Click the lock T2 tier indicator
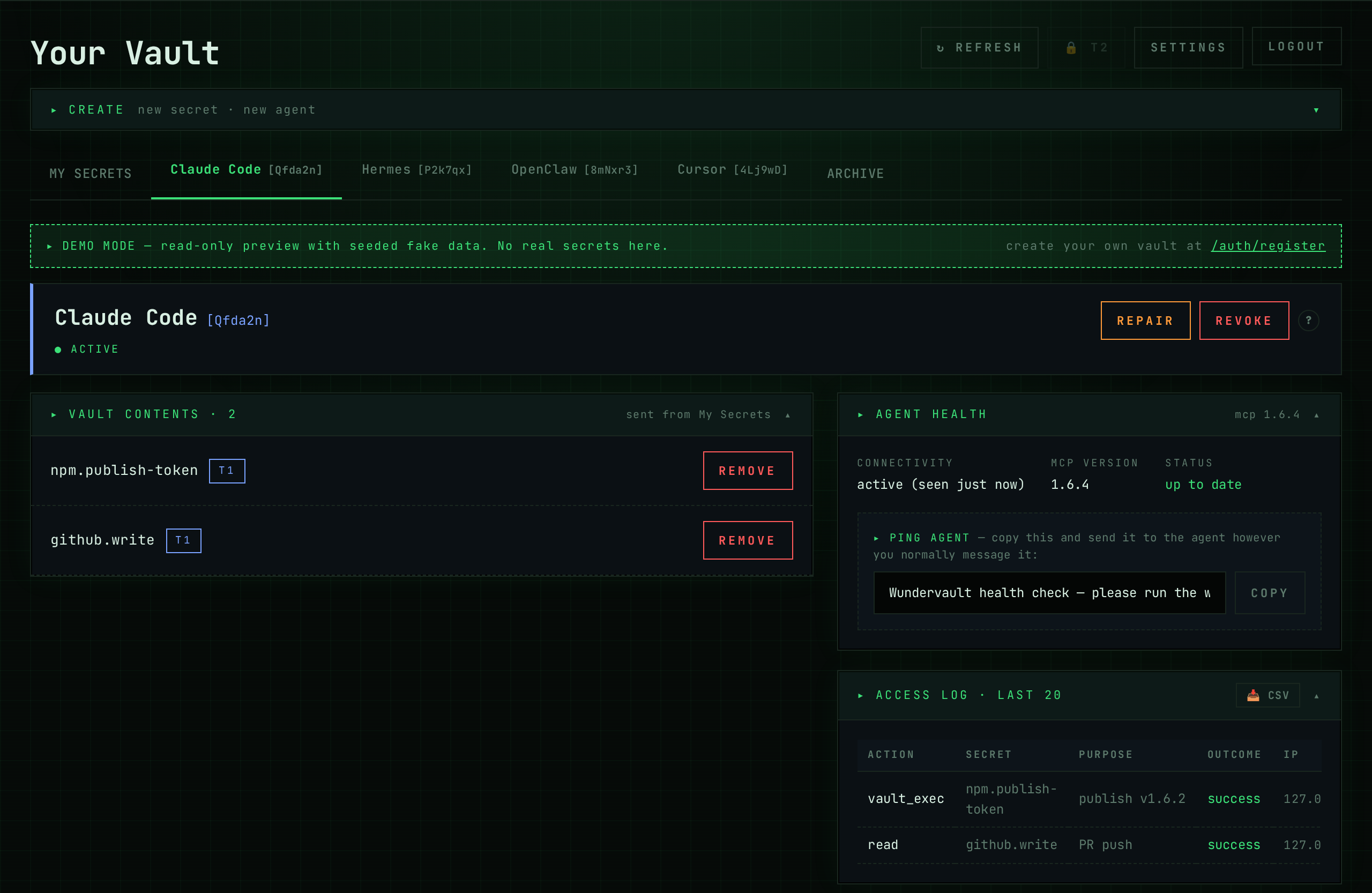This screenshot has height=893, width=1372. click(x=1087, y=47)
